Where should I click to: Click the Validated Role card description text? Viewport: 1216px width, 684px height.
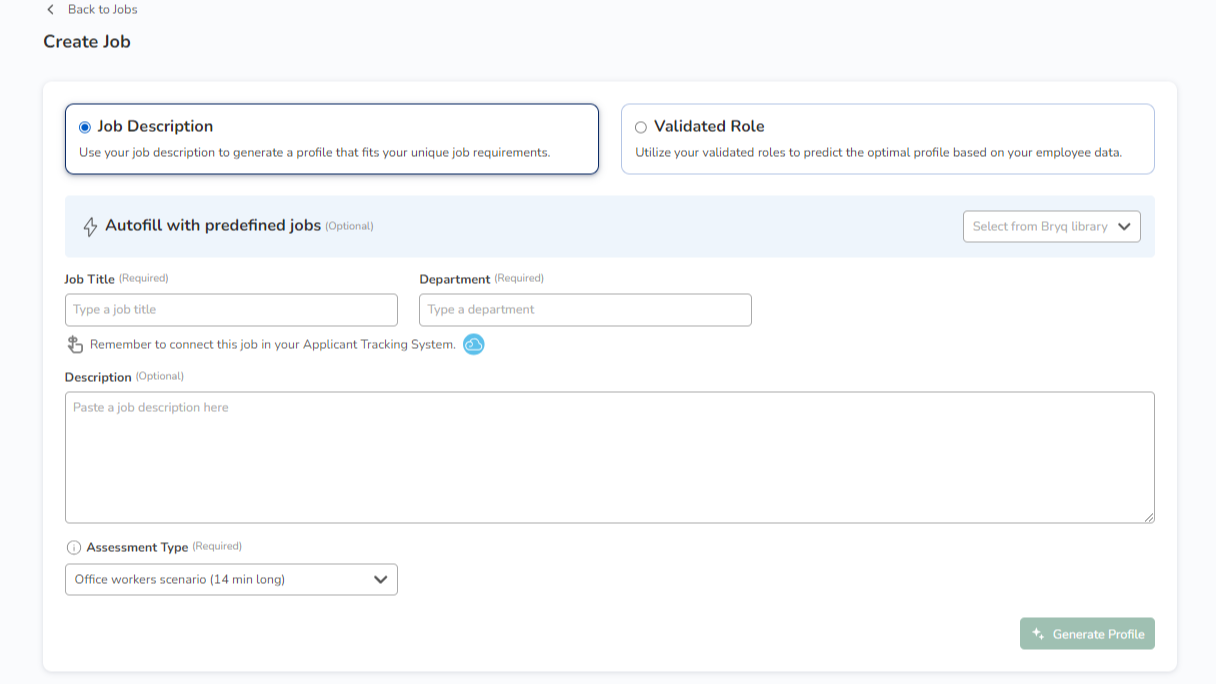[878, 153]
